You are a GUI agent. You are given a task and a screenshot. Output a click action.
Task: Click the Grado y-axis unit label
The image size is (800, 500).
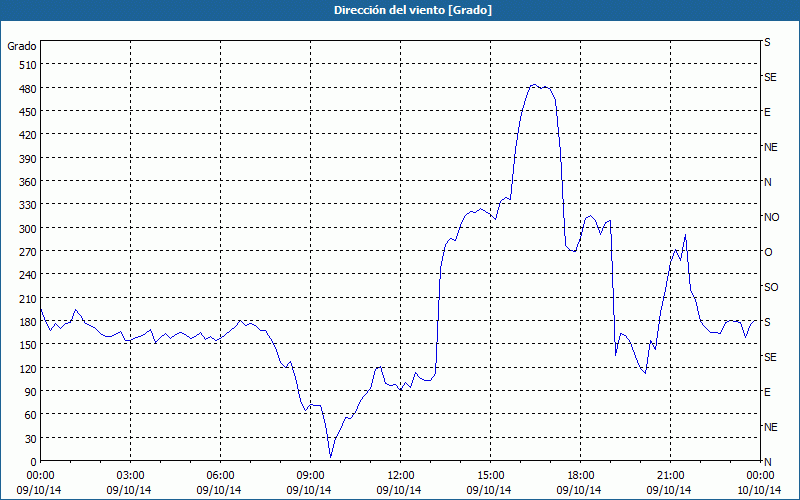(22, 46)
